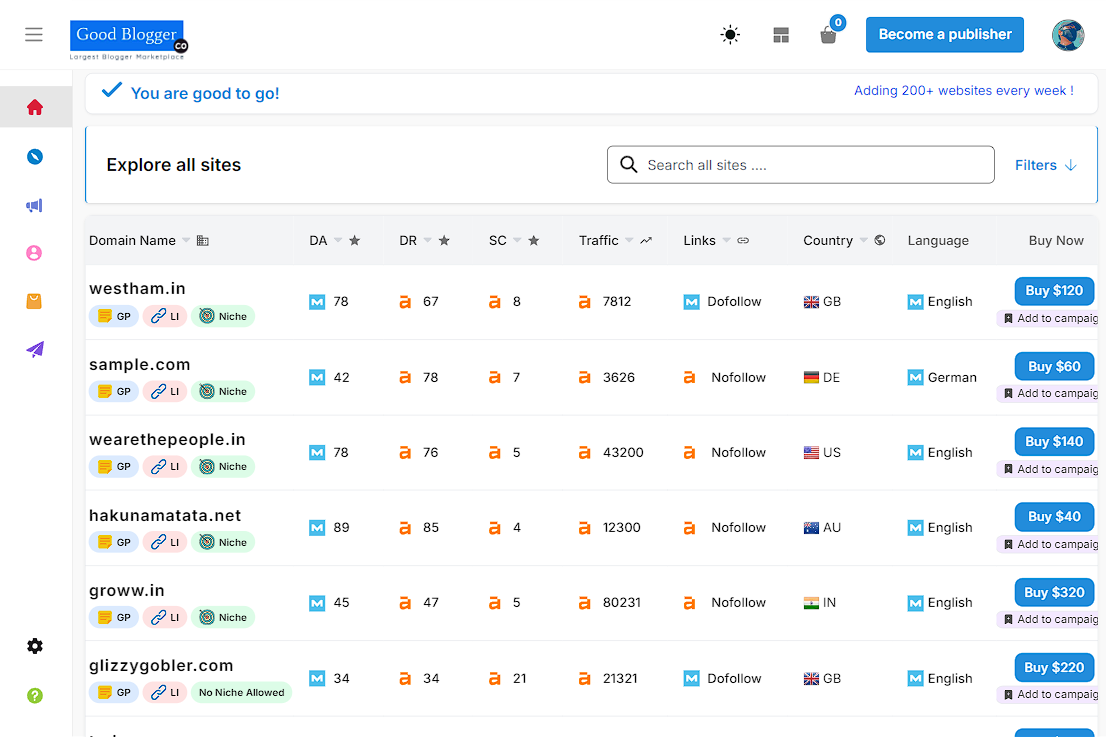Open westham.in domain listing

[138, 288]
